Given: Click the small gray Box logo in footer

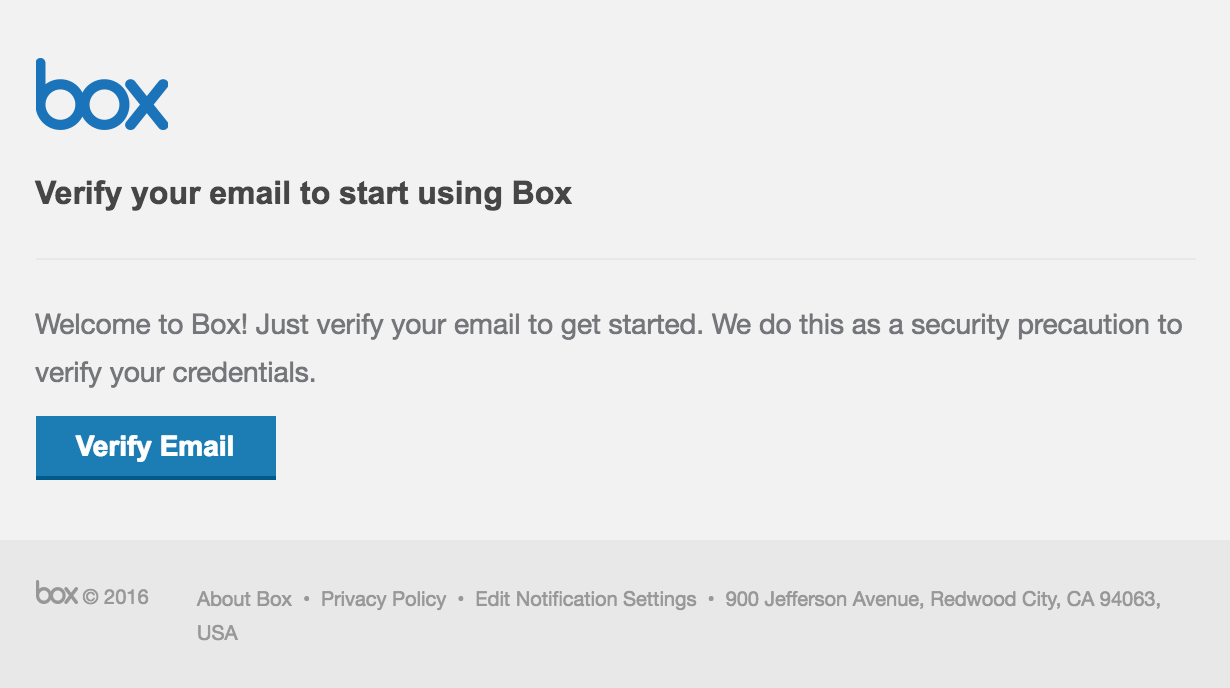Looking at the screenshot, I should (x=56, y=593).
